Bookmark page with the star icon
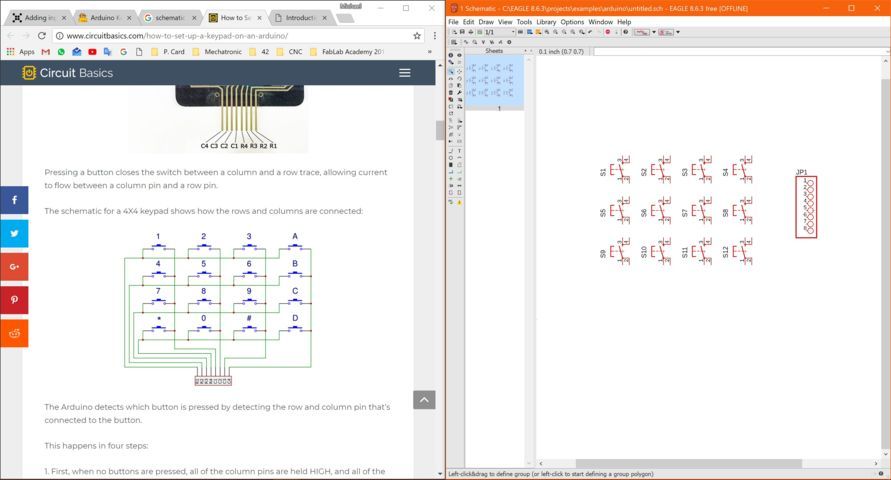 pos(417,36)
